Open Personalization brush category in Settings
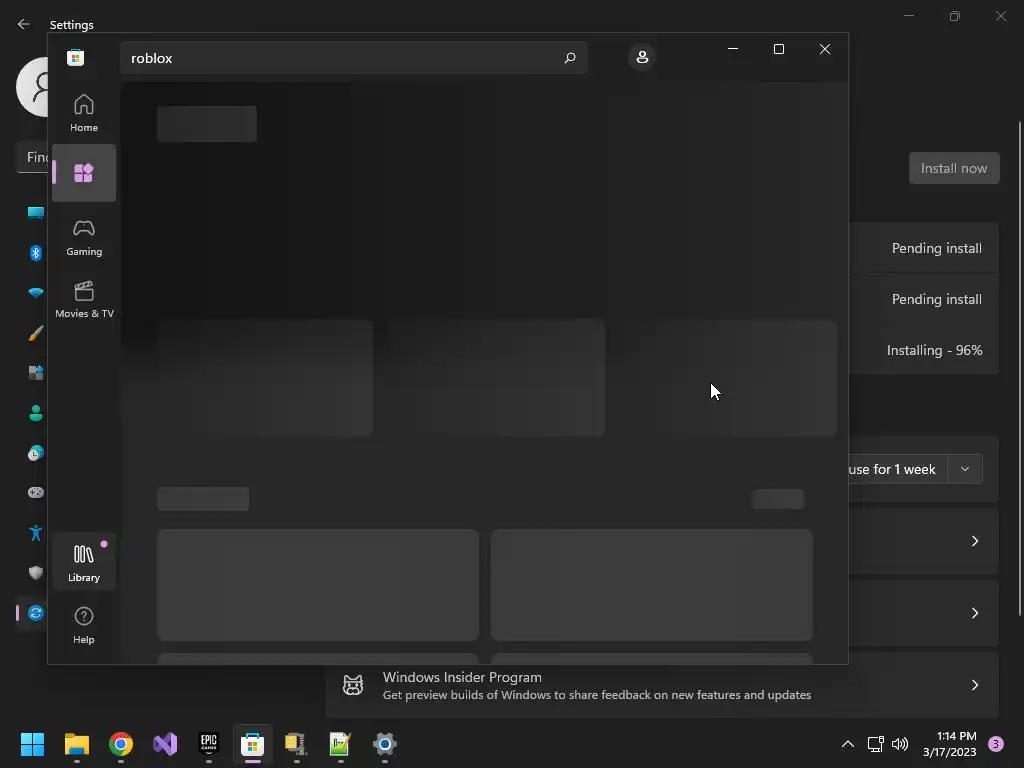Image resolution: width=1024 pixels, height=768 pixels. click(x=36, y=333)
